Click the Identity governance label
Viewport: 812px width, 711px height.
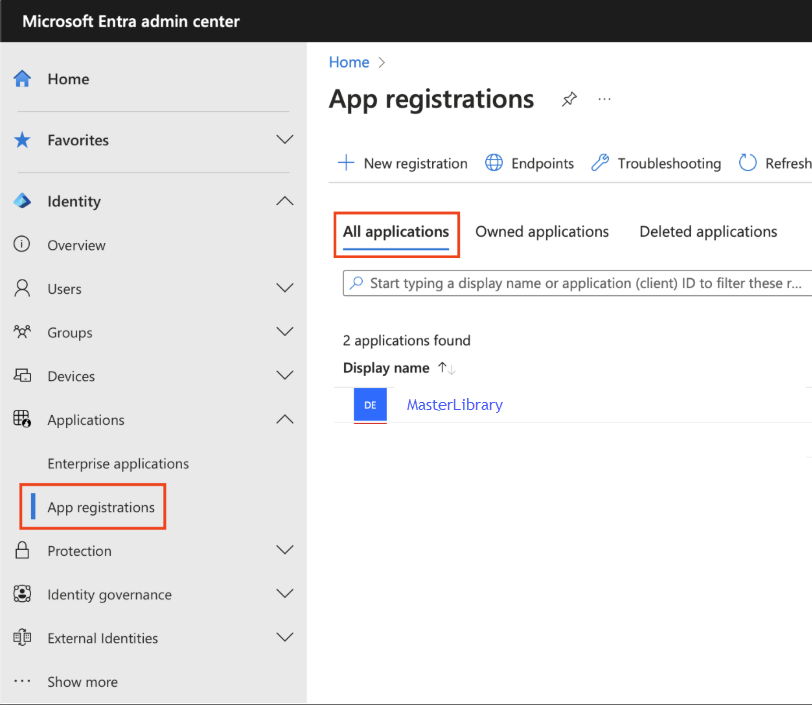tap(109, 594)
